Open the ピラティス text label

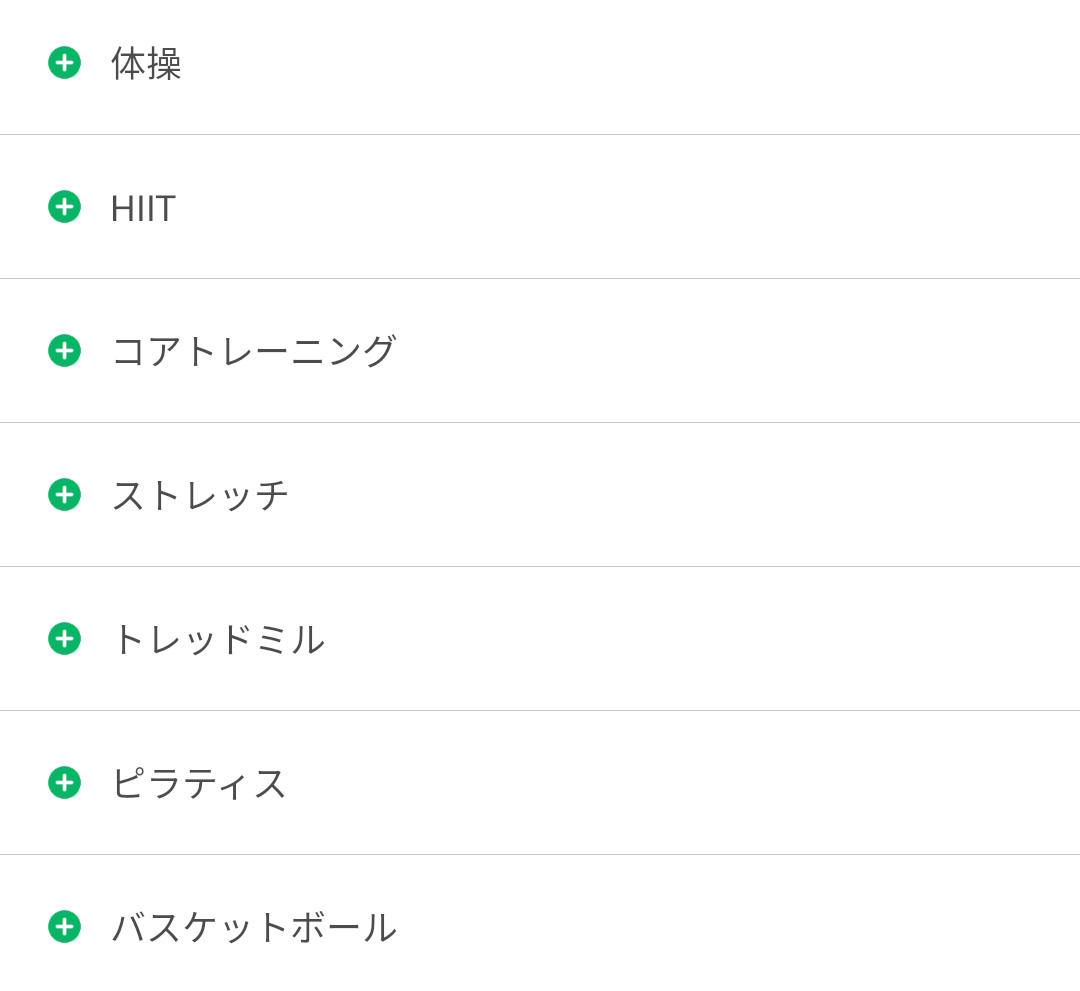coord(198,784)
